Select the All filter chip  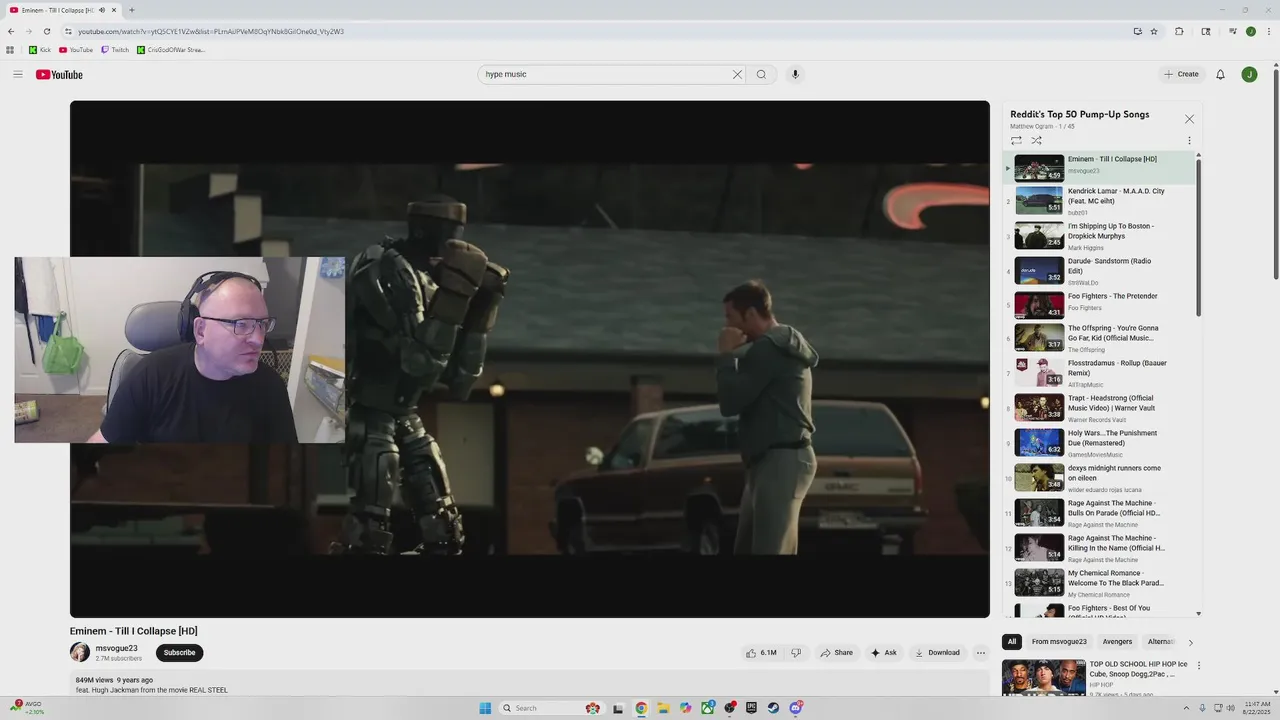pyautogui.click(x=1012, y=642)
